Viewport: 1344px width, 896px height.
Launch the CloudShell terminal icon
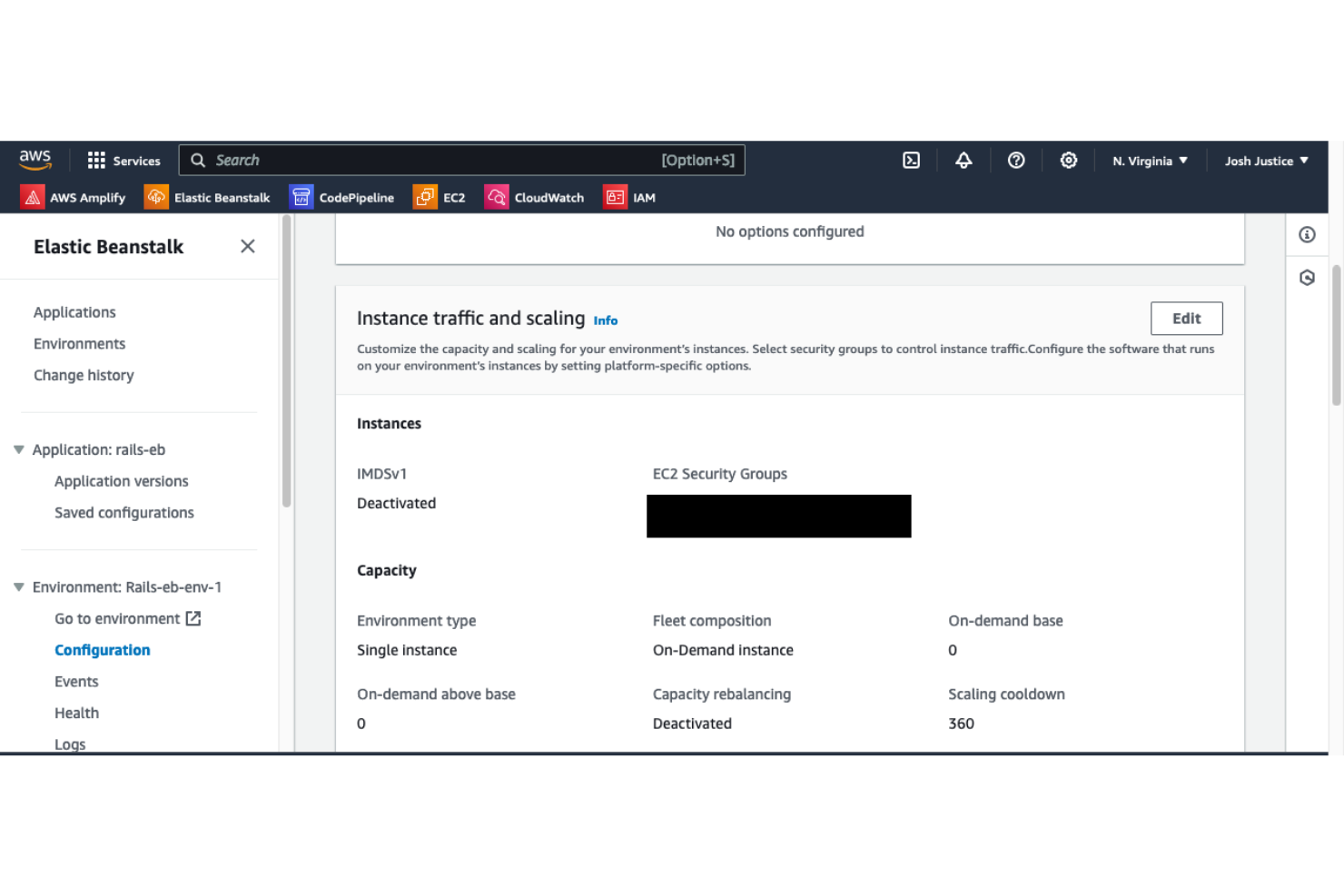(x=911, y=160)
